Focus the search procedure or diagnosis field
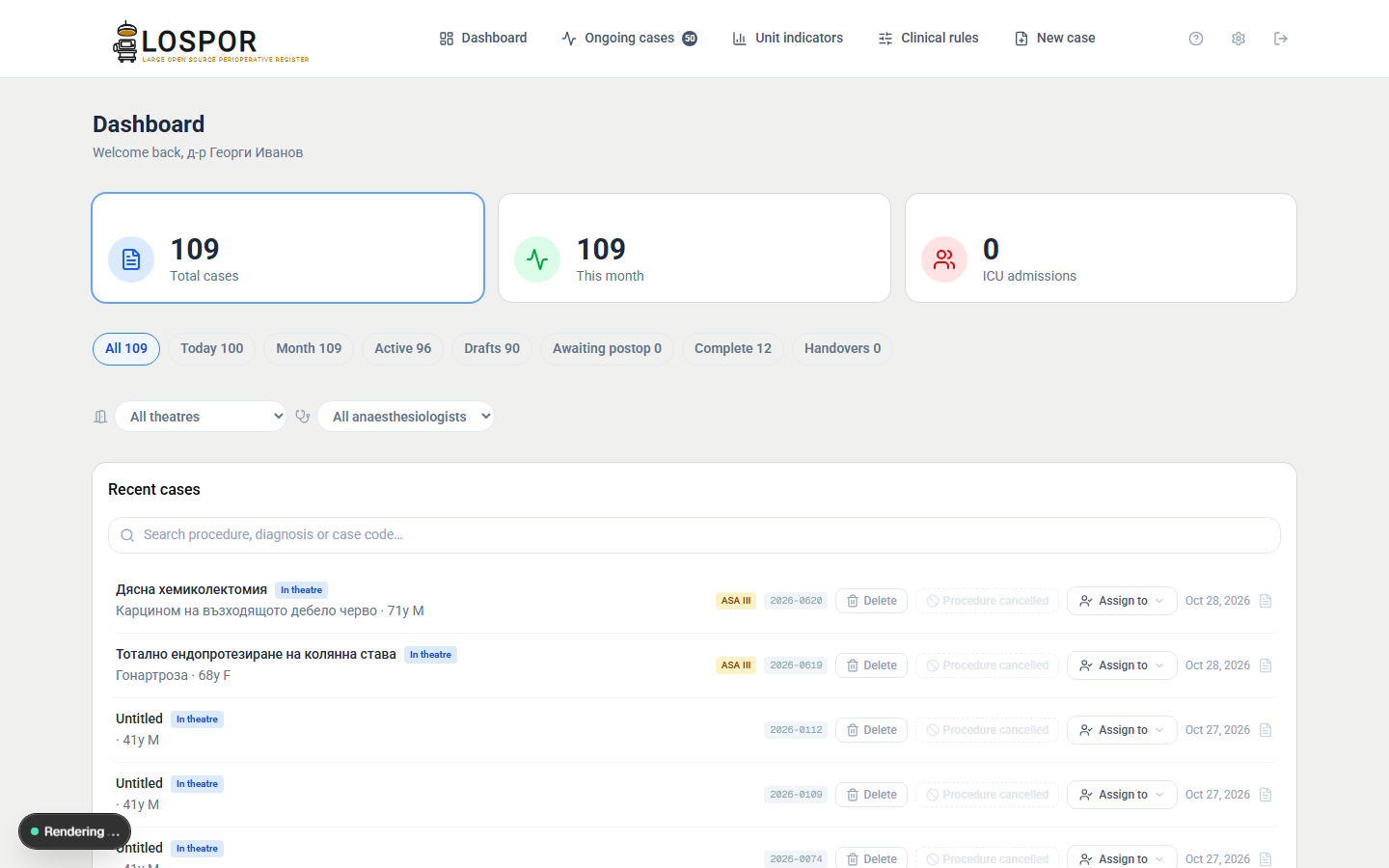Screen dimensions: 1389x868 [694, 535]
